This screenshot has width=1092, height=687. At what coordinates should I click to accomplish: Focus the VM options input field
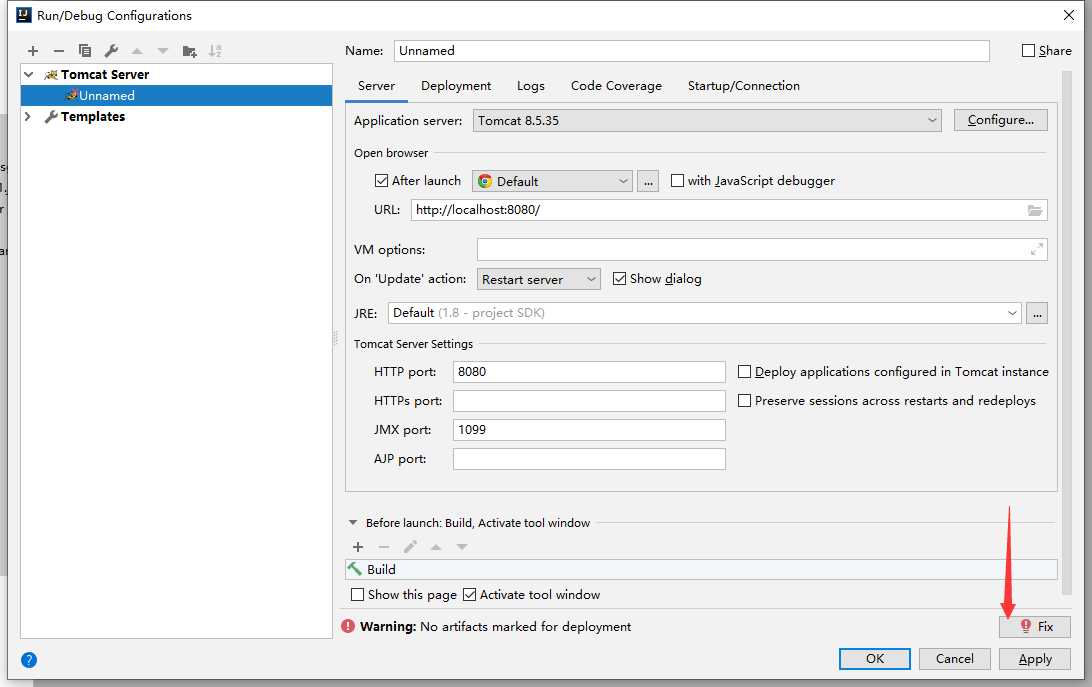coord(762,249)
